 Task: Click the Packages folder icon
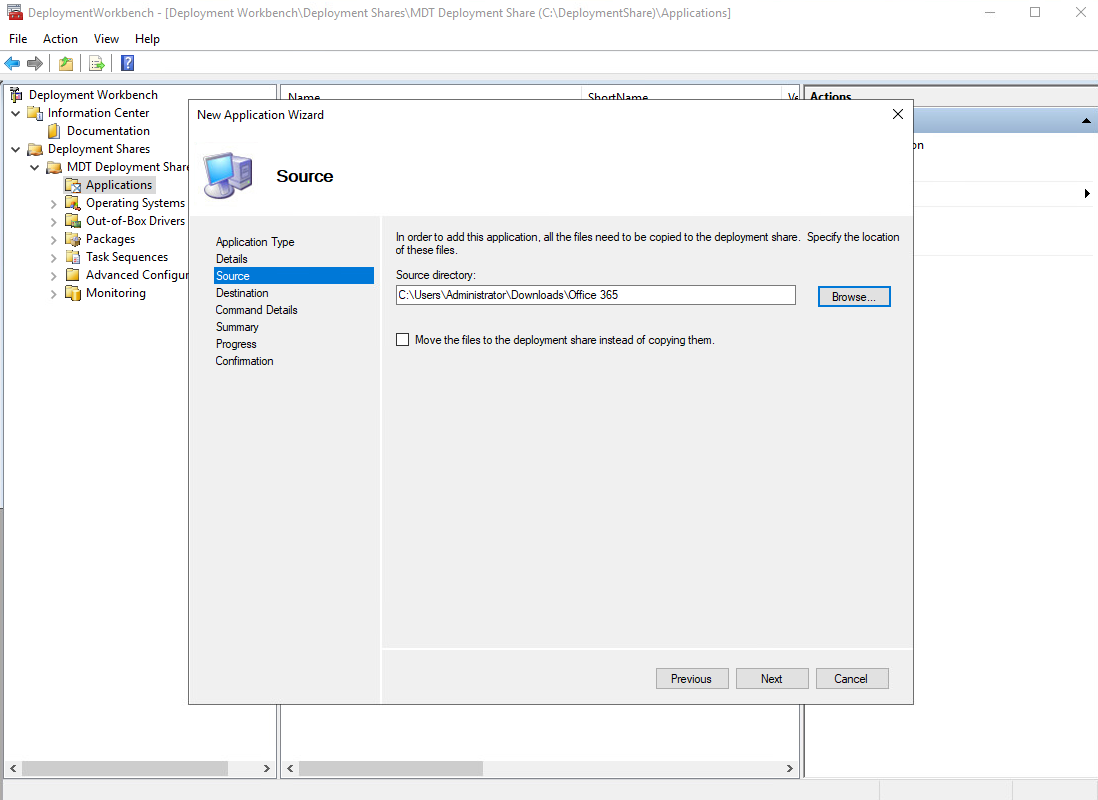coord(73,240)
